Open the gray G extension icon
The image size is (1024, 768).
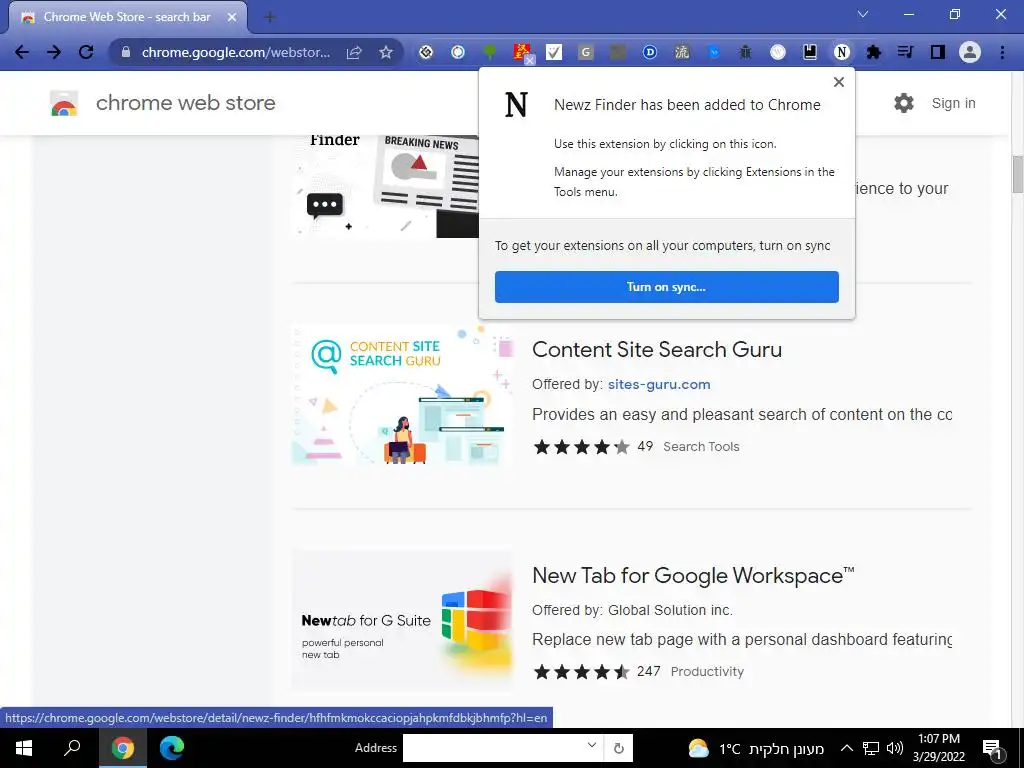coord(586,52)
